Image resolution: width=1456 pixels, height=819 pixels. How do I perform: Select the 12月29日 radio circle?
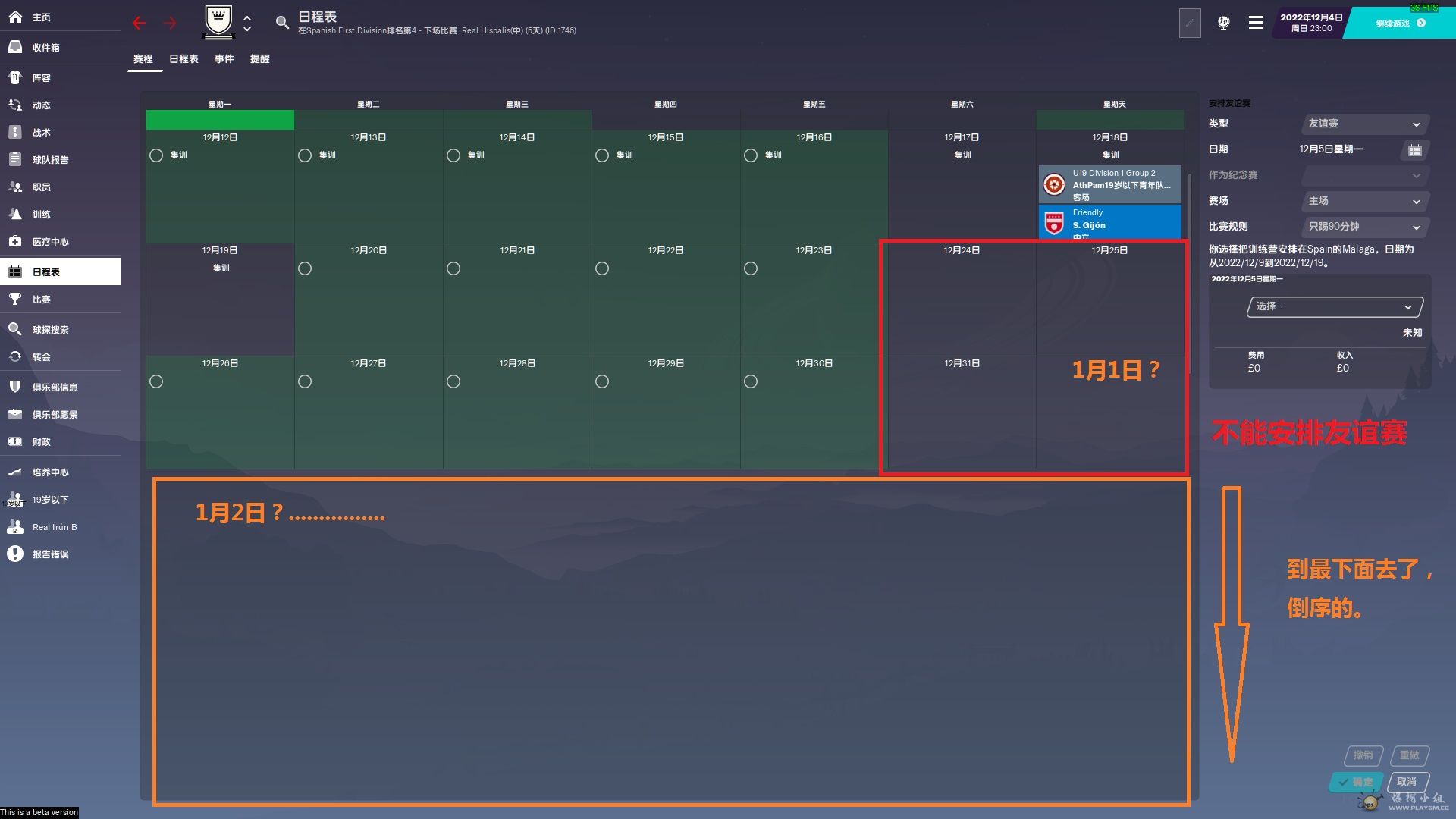tap(602, 381)
